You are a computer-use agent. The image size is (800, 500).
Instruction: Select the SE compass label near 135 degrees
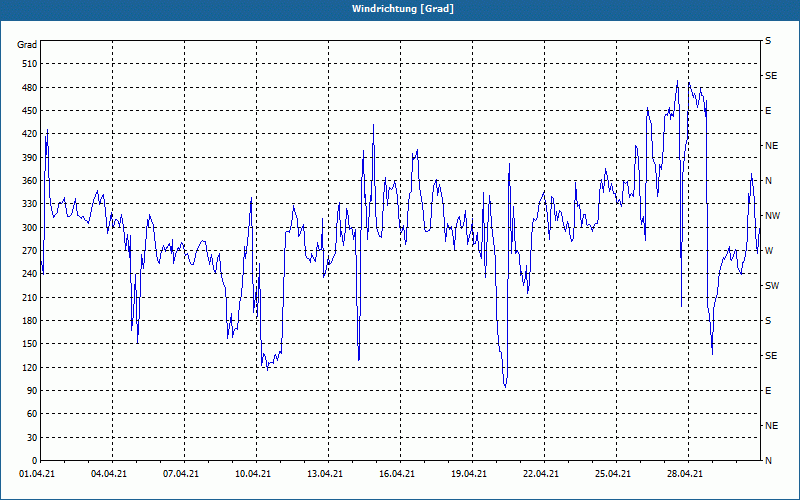click(x=771, y=356)
